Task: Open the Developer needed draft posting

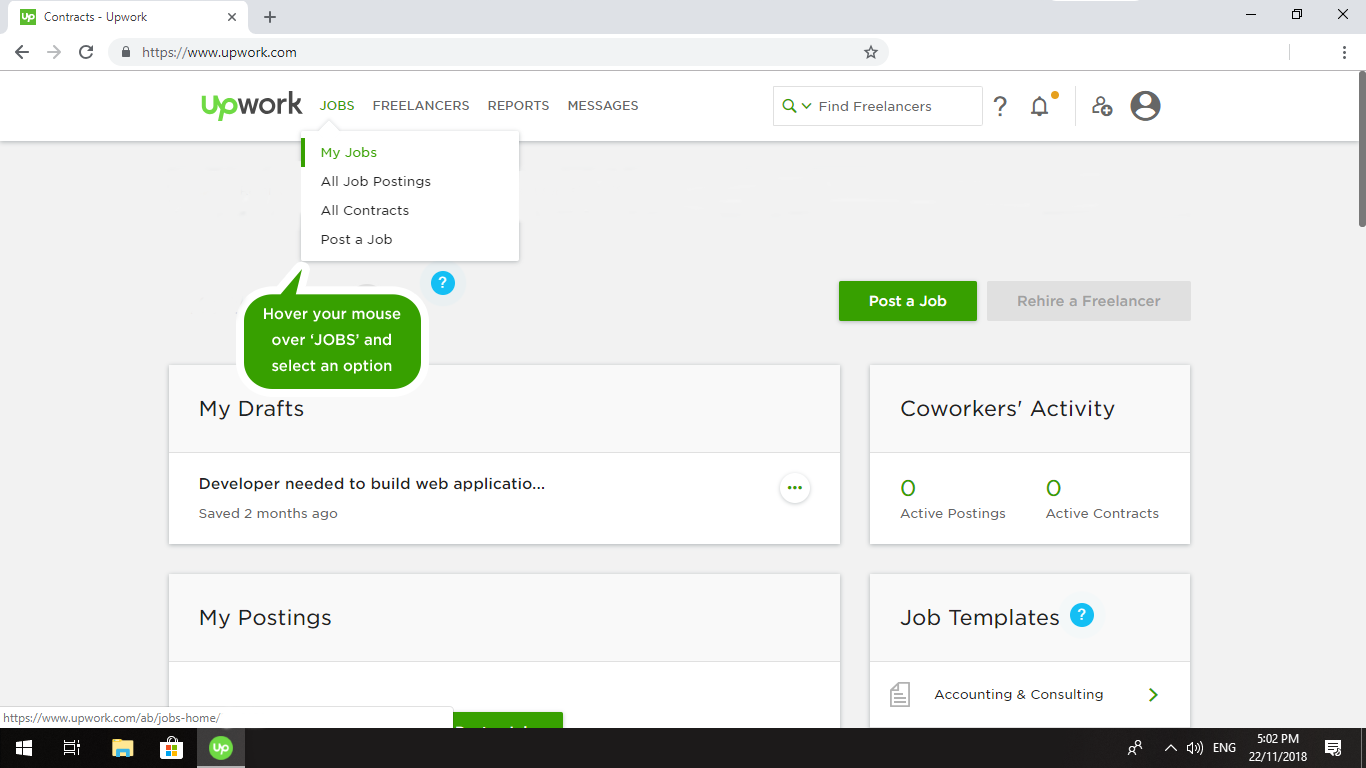Action: tap(372, 484)
